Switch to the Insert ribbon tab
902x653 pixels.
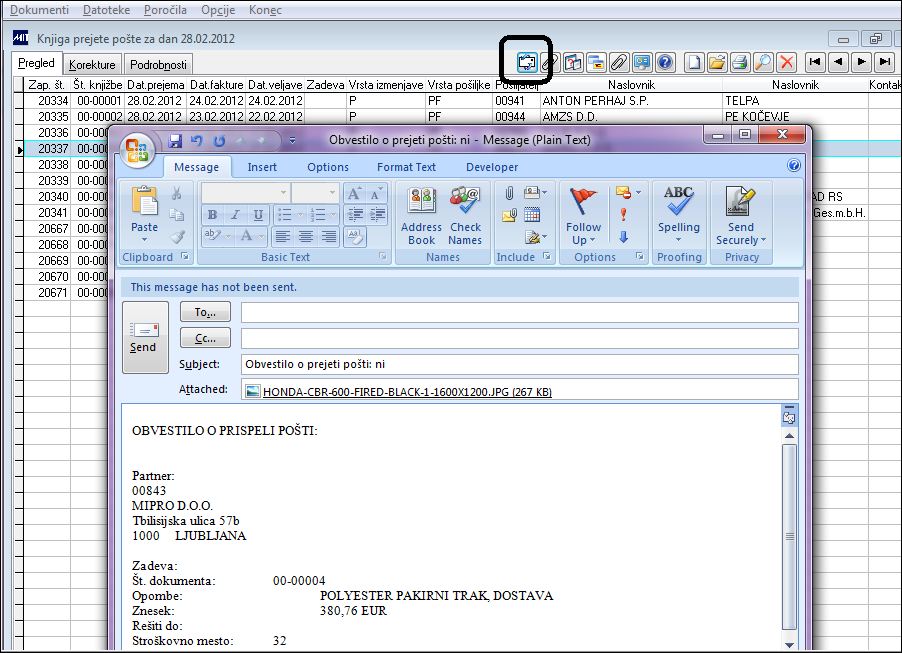262,167
